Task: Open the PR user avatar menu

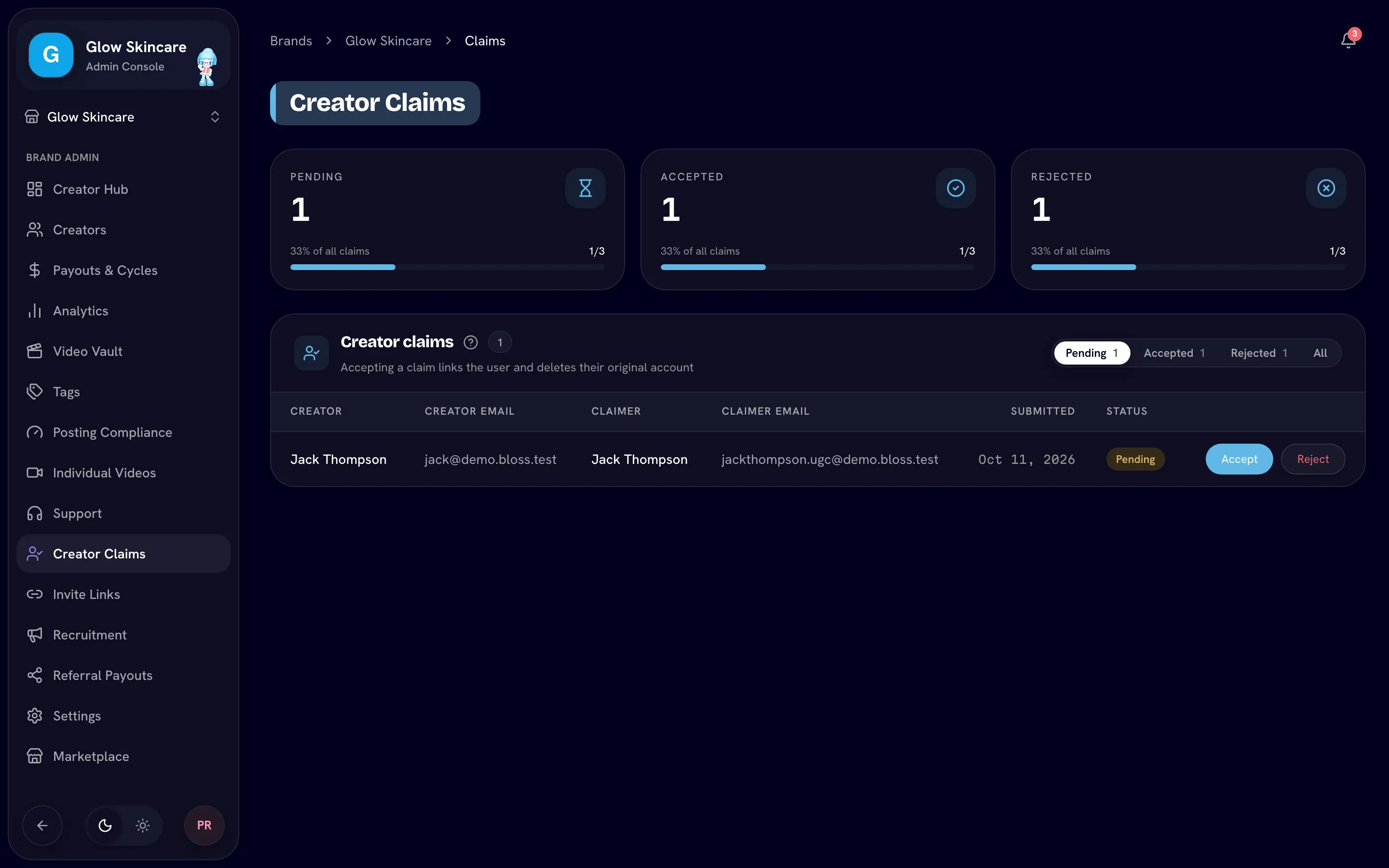Action: pyautogui.click(x=204, y=826)
